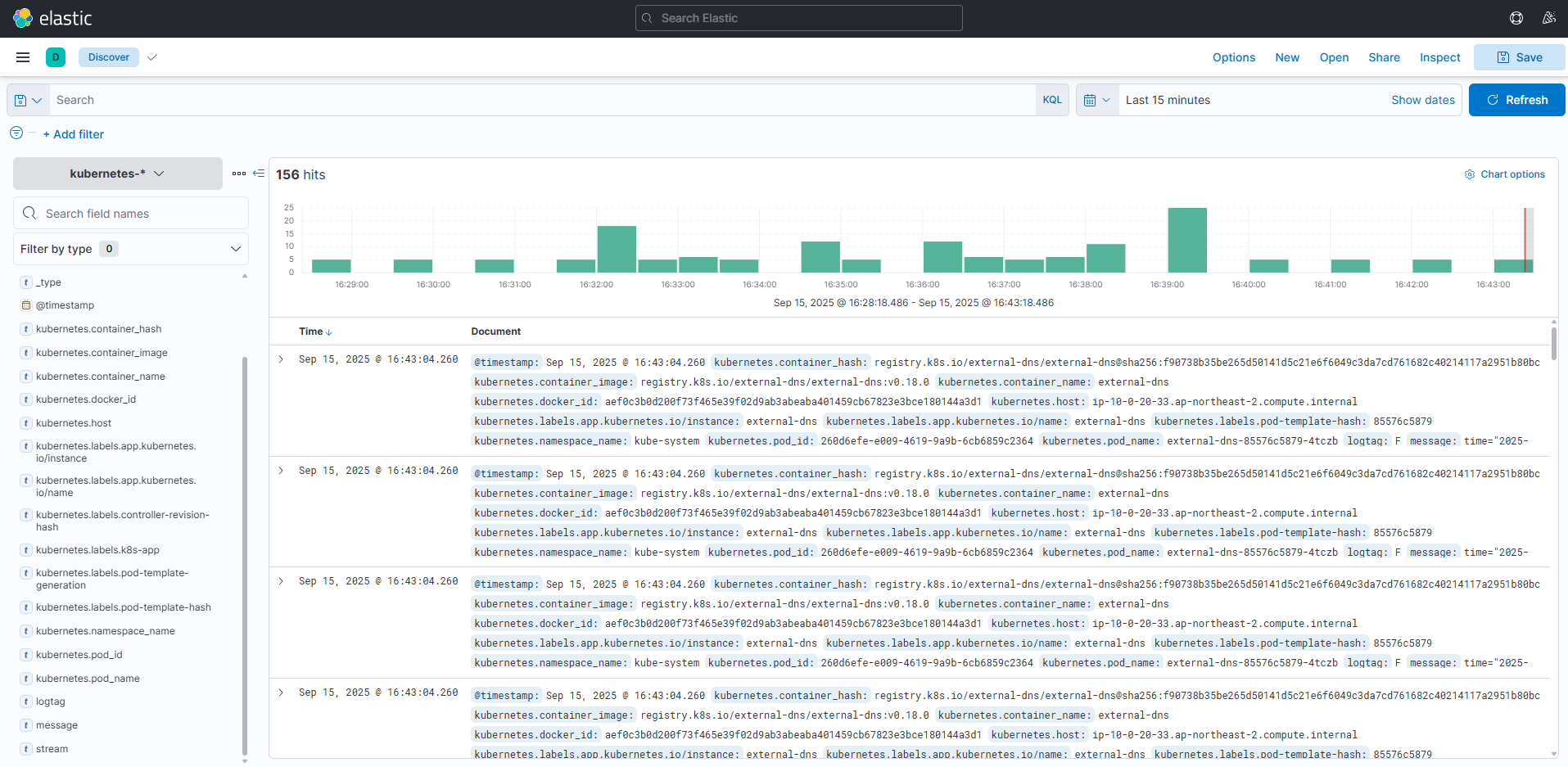The image size is (1568, 767).
Task: Click _type field type icon
Action: point(26,282)
